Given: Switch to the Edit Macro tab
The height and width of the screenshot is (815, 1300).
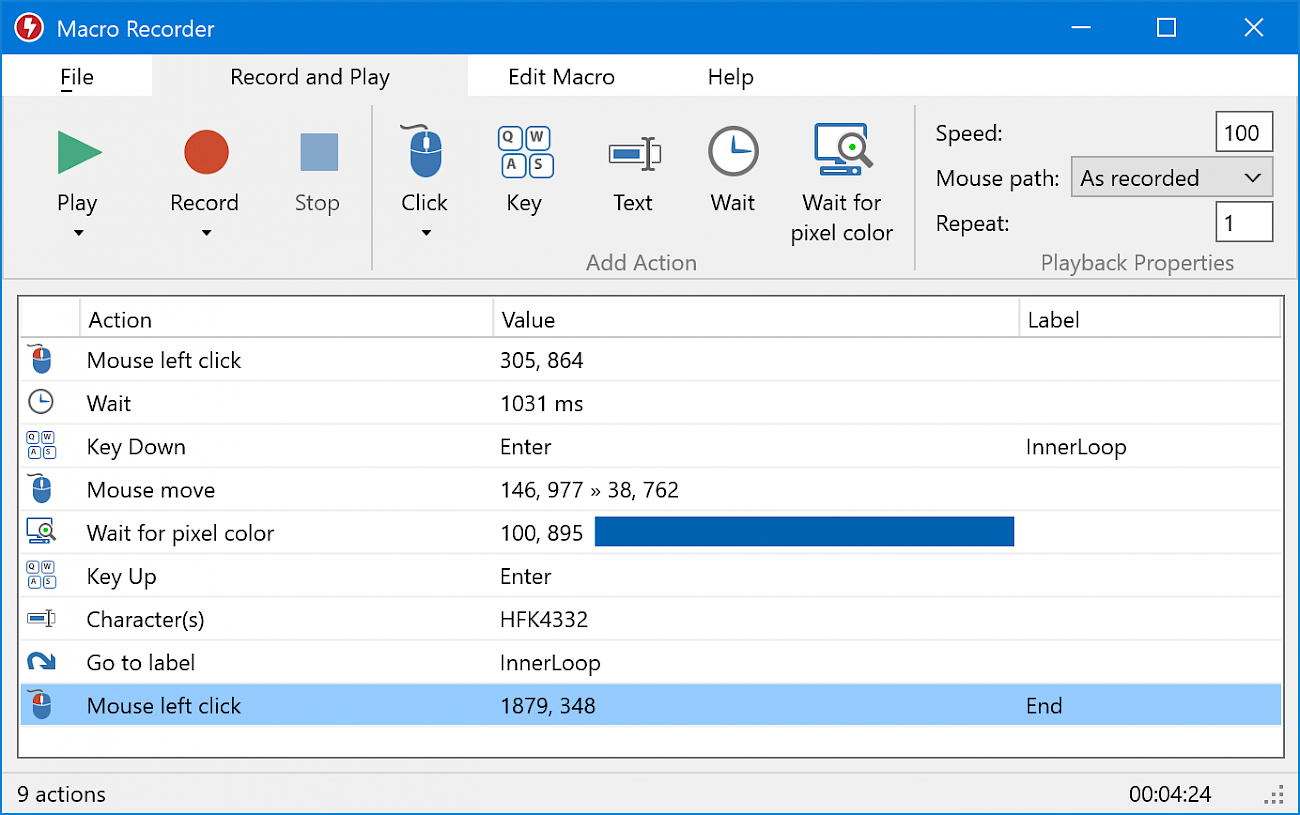Looking at the screenshot, I should tap(561, 76).
